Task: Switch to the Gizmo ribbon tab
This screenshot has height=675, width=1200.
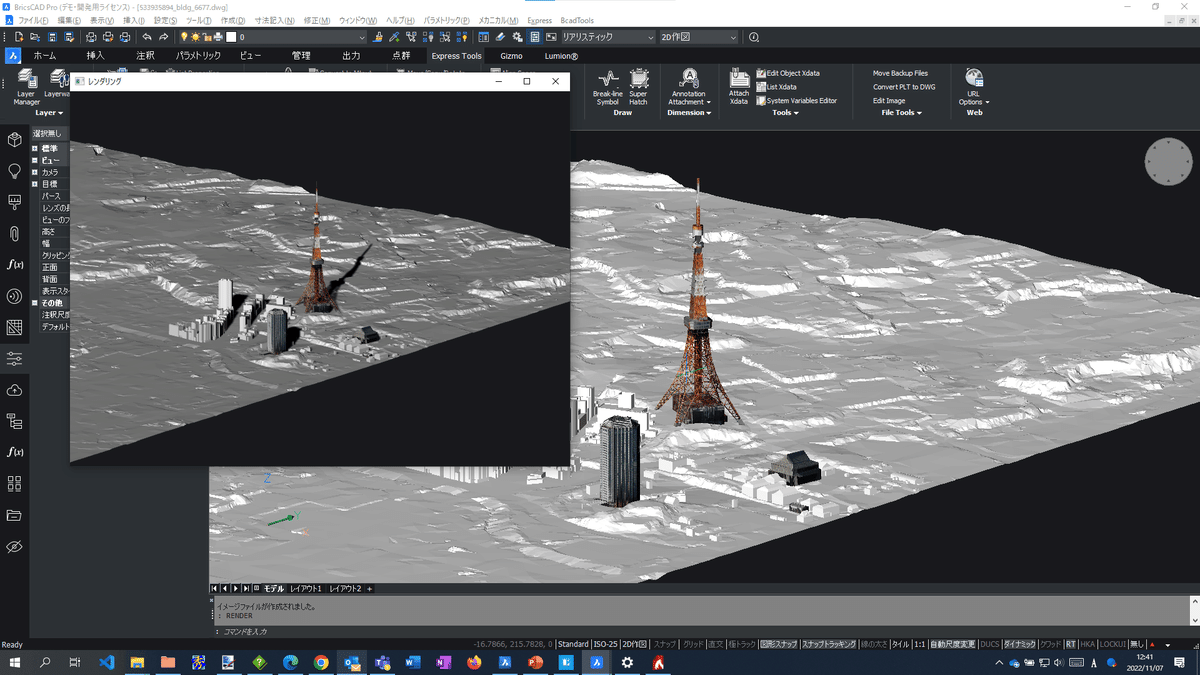Action: (x=511, y=56)
